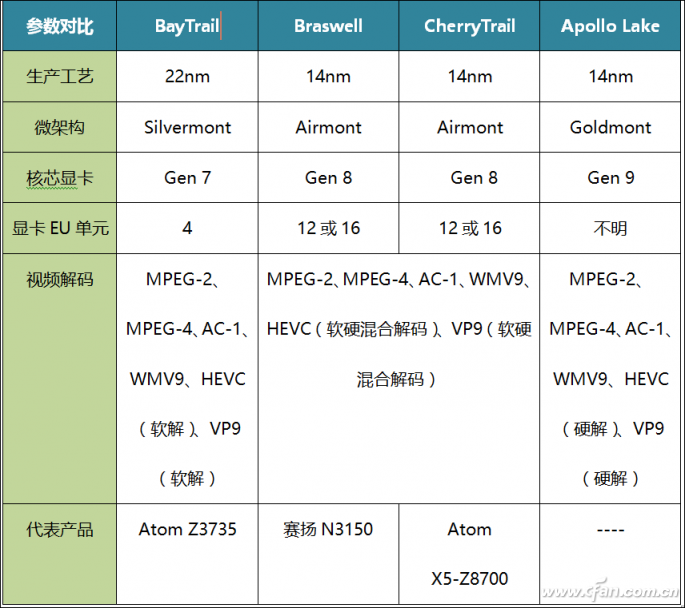Click the 14nm cell under Apollo Lake
Screen dimensions: 685x608
coord(610,76)
